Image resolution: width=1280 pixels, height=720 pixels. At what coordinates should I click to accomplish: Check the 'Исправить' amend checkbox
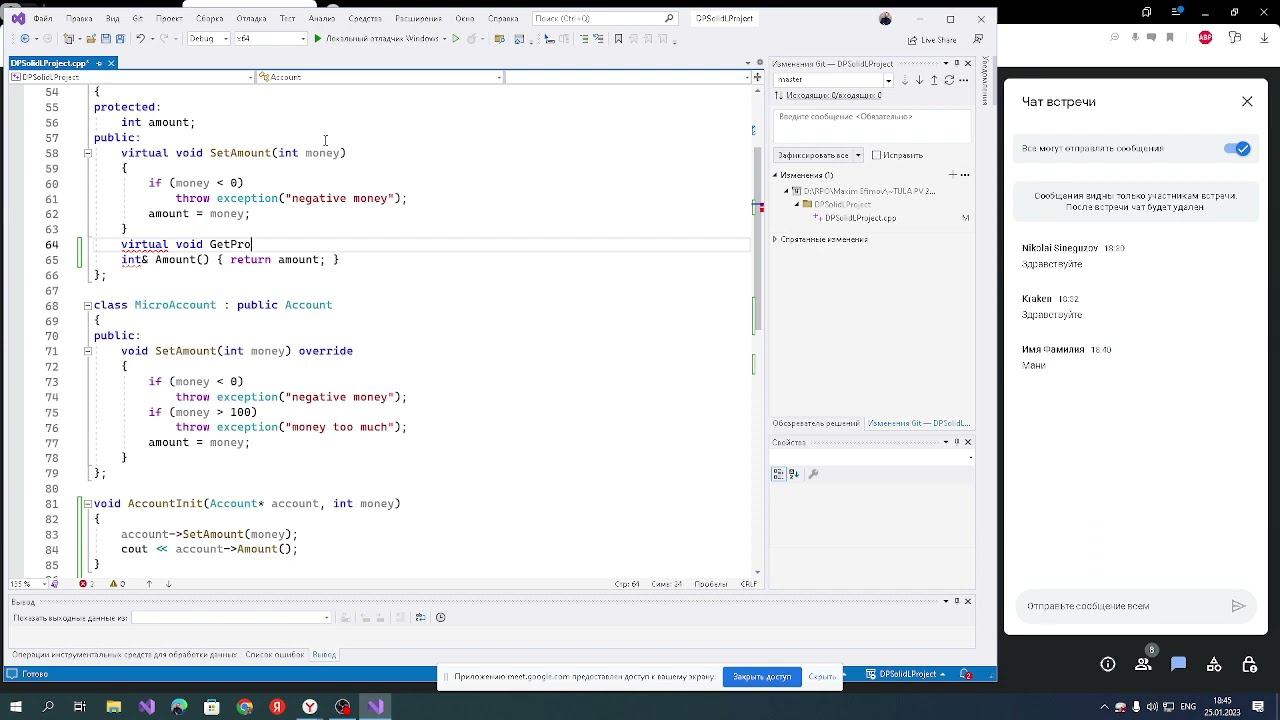(x=877, y=155)
